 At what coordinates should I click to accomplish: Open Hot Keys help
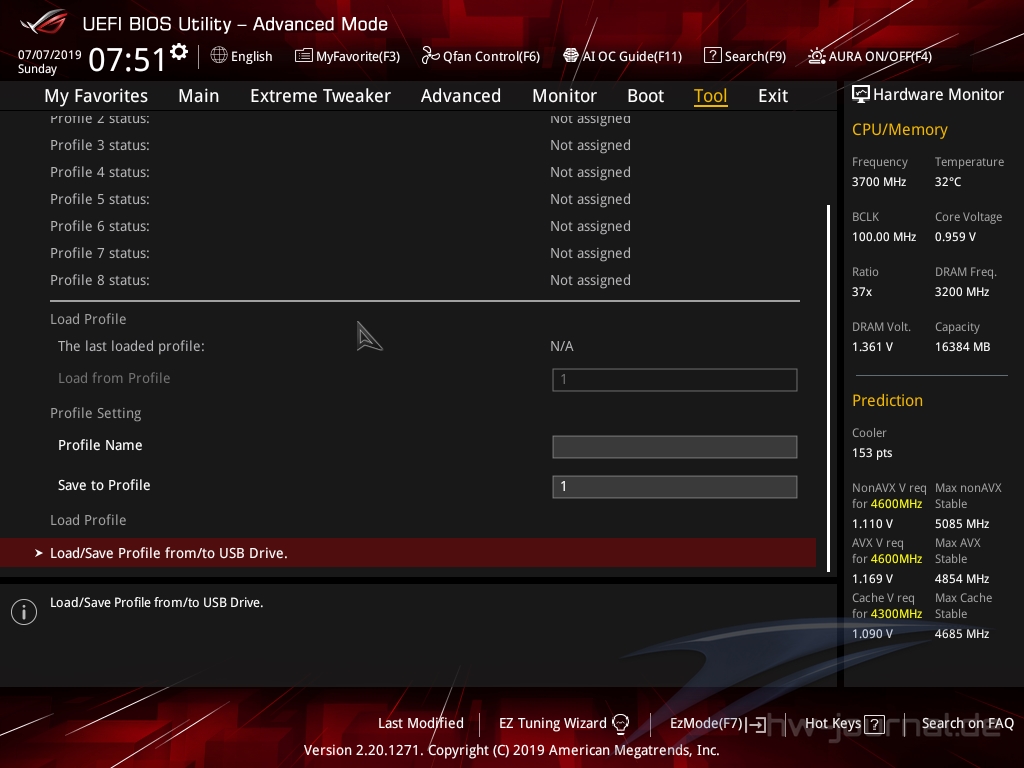pos(833,723)
